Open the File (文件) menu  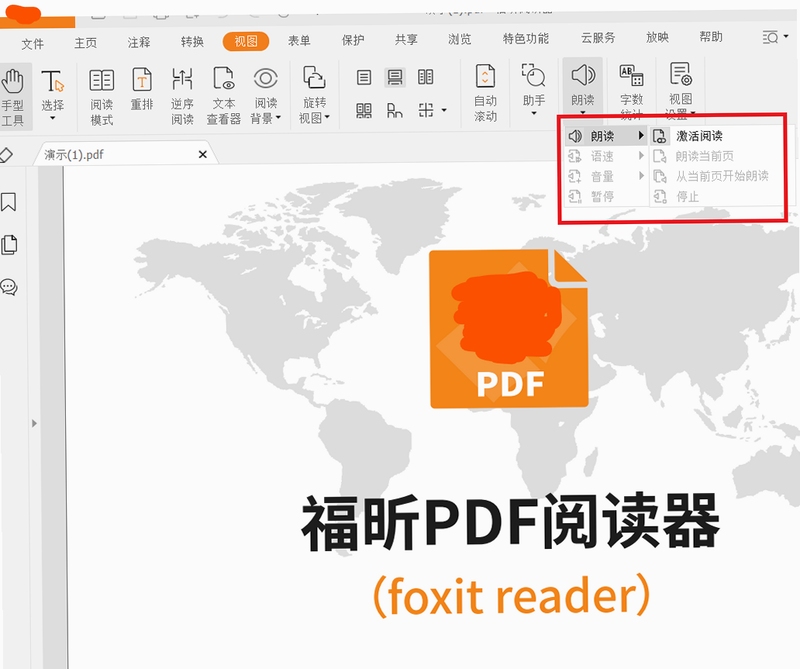pos(32,44)
